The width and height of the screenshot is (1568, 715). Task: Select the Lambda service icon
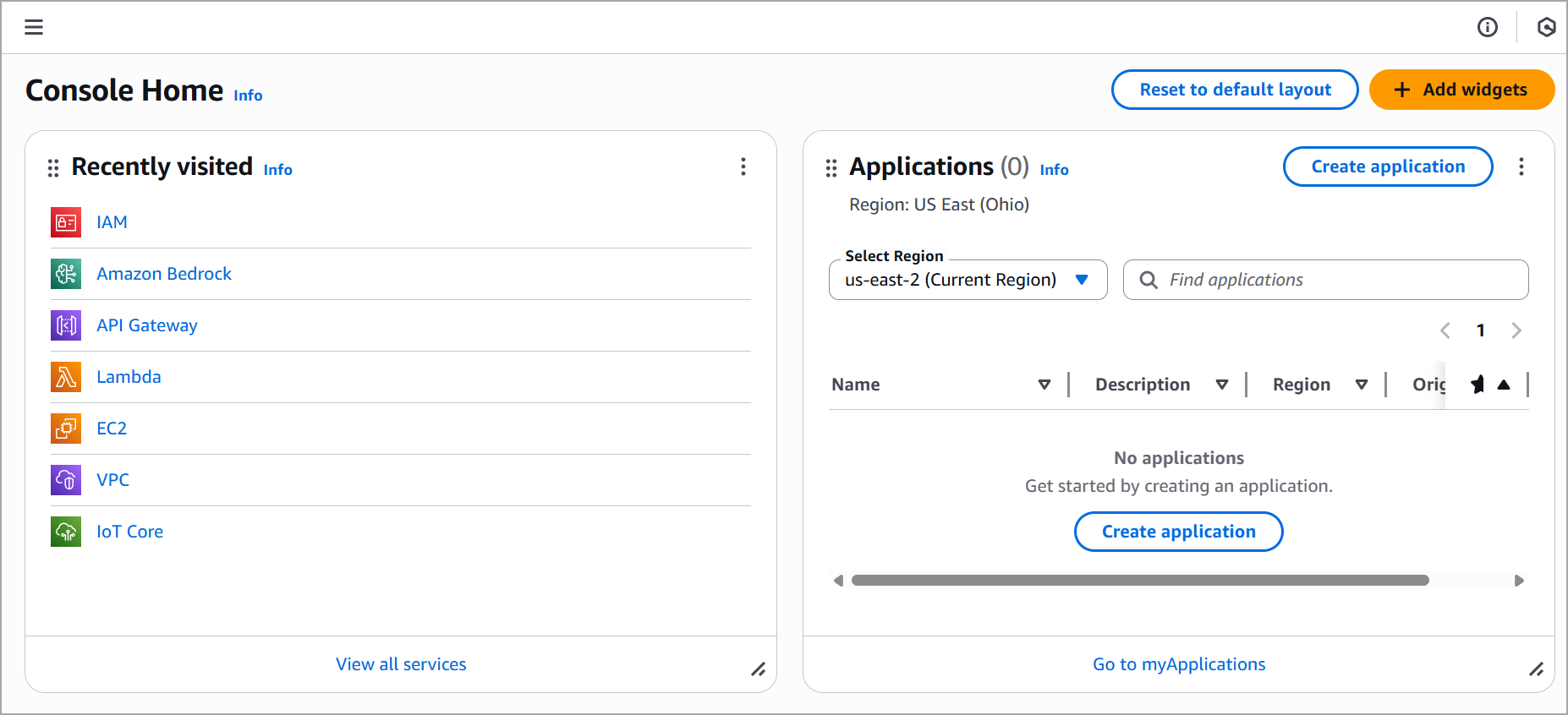click(x=65, y=377)
